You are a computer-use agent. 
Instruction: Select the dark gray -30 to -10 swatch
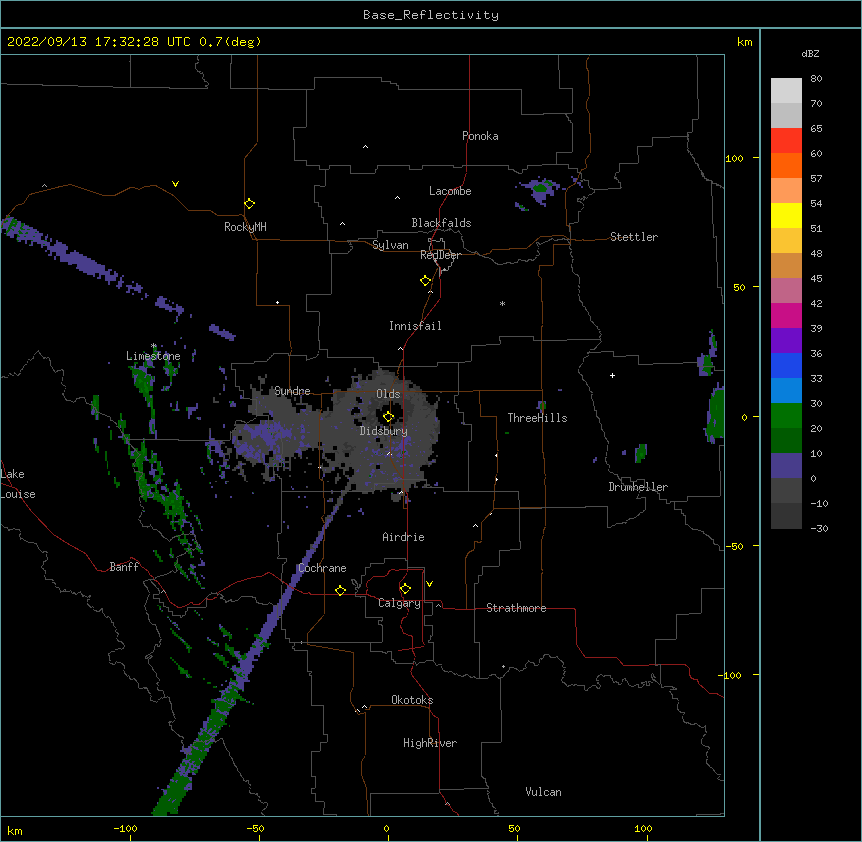[786, 516]
